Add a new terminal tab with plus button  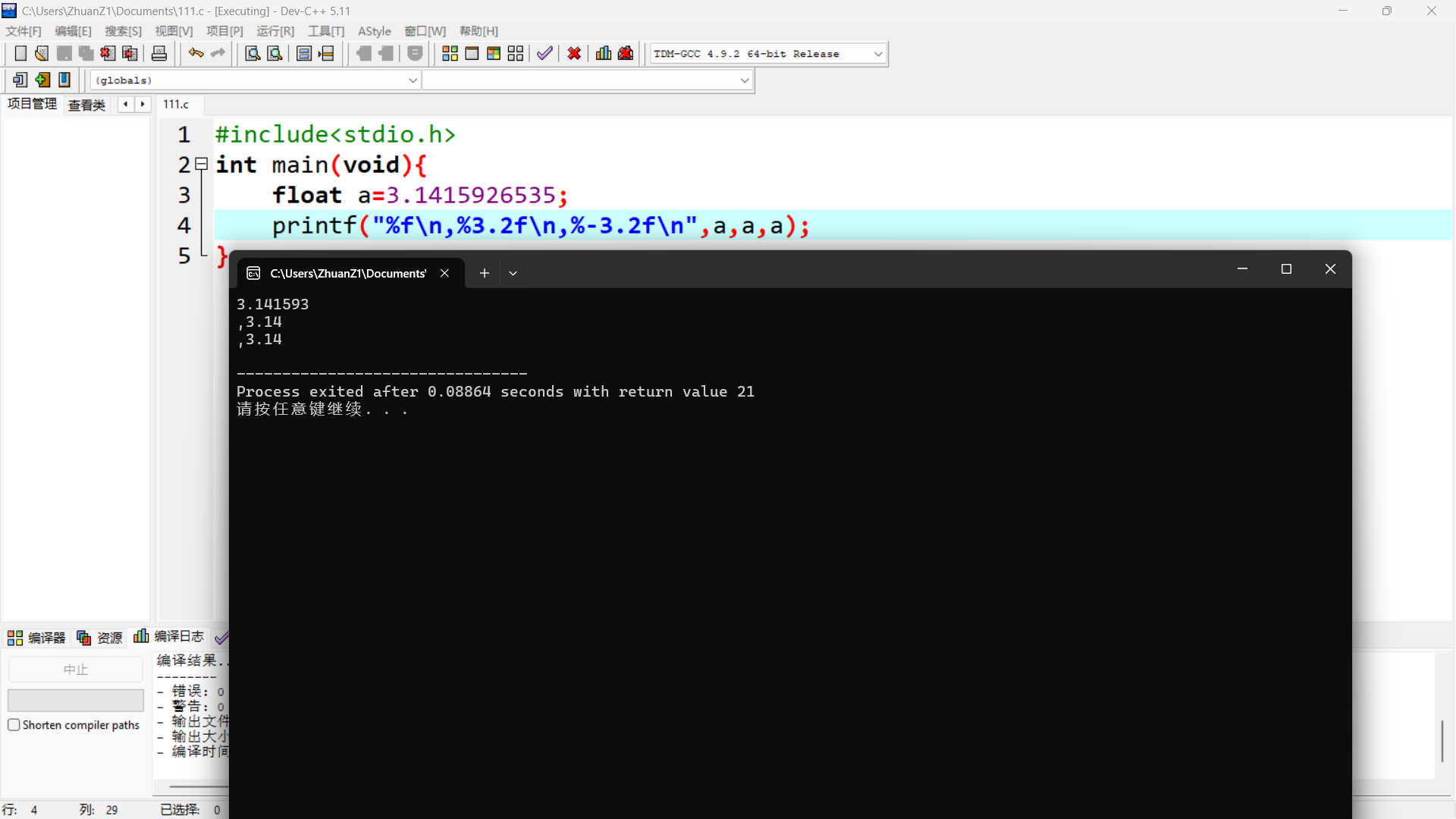tap(485, 274)
